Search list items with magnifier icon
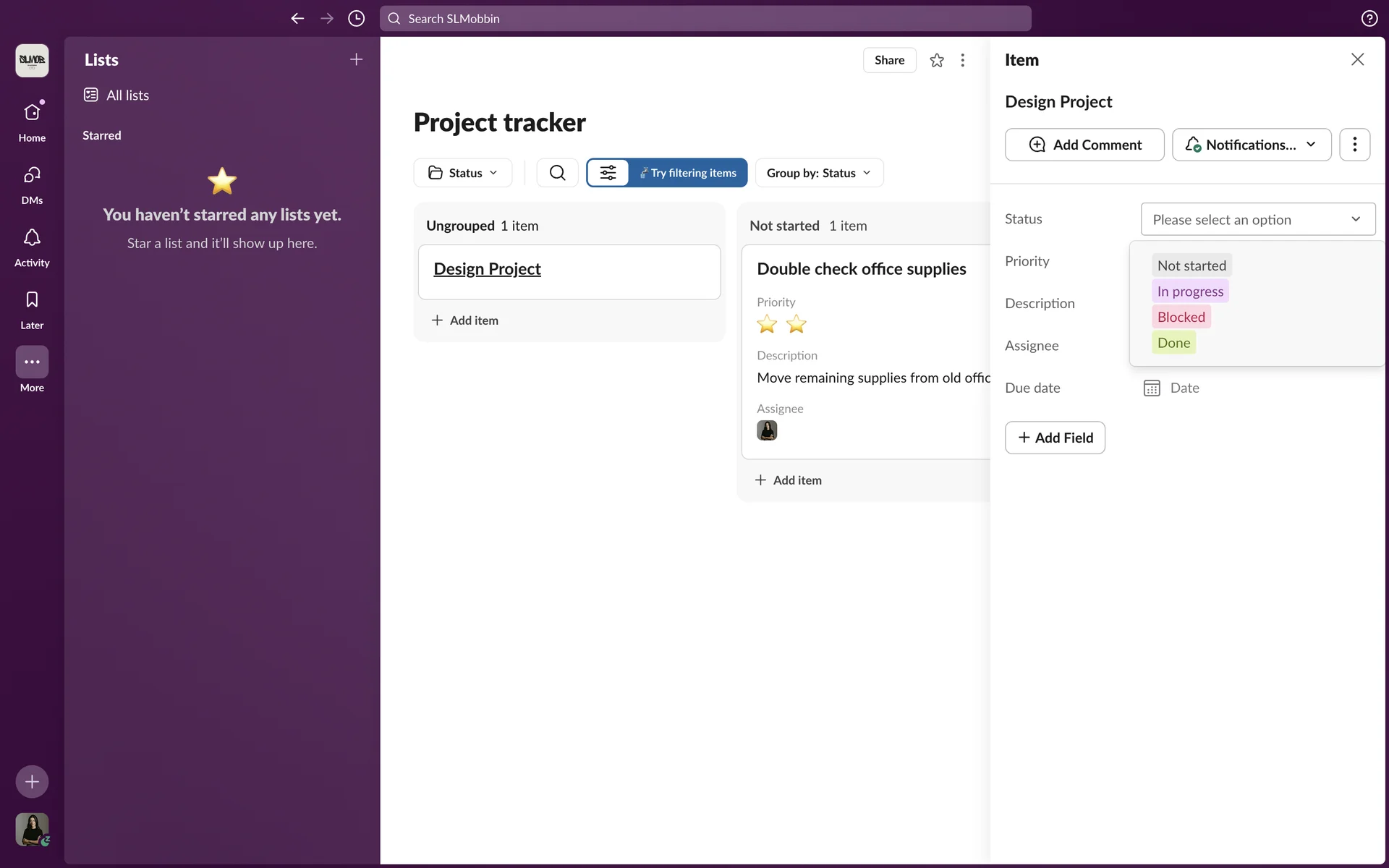Image resolution: width=1389 pixels, height=868 pixels. (x=557, y=173)
